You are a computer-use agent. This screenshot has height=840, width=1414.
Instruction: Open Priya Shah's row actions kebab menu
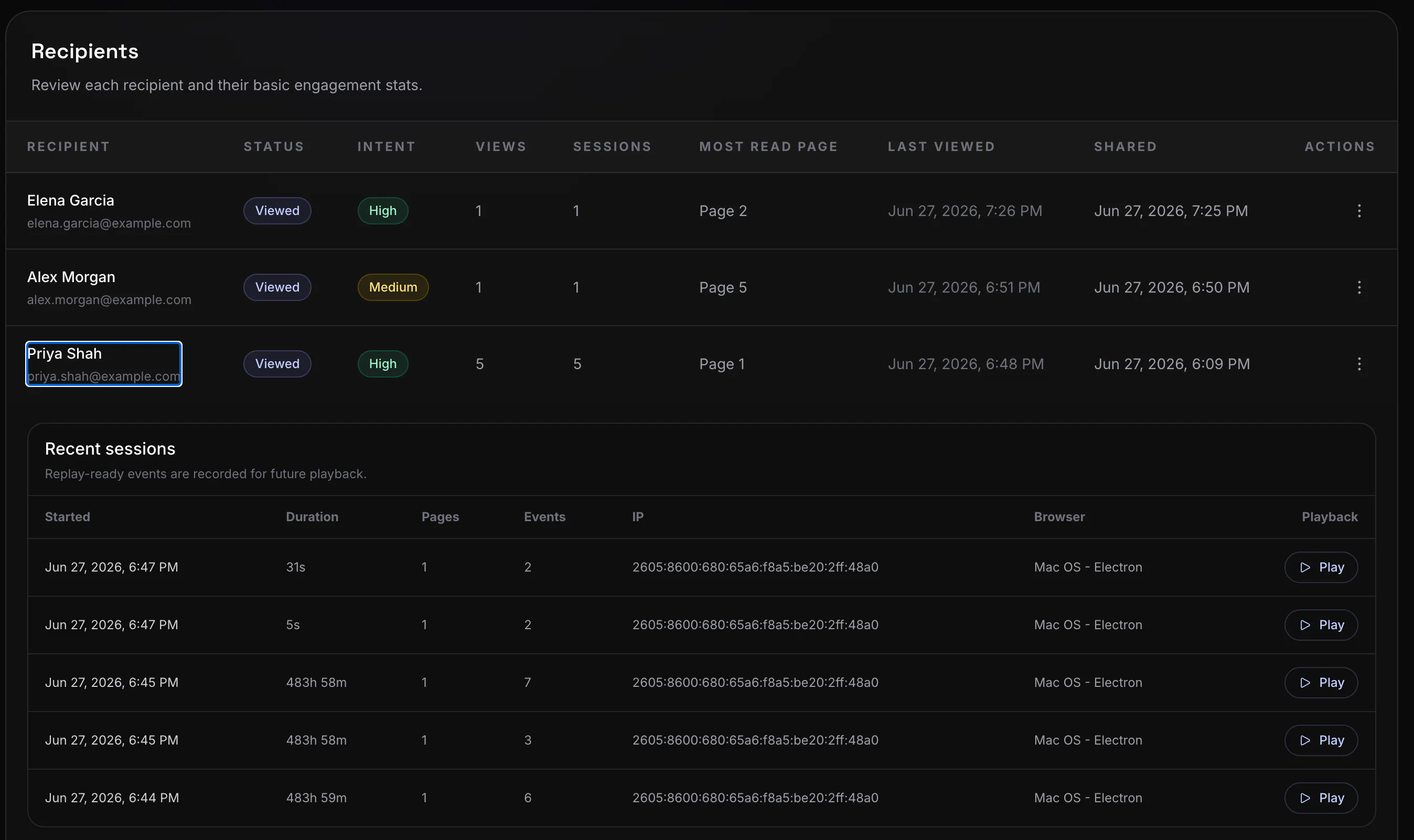click(1358, 363)
